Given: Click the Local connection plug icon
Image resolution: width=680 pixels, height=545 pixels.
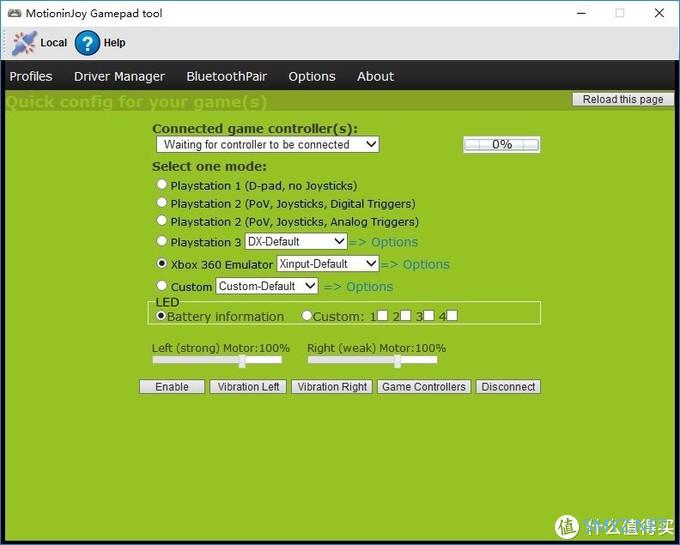Looking at the screenshot, I should pos(24,42).
